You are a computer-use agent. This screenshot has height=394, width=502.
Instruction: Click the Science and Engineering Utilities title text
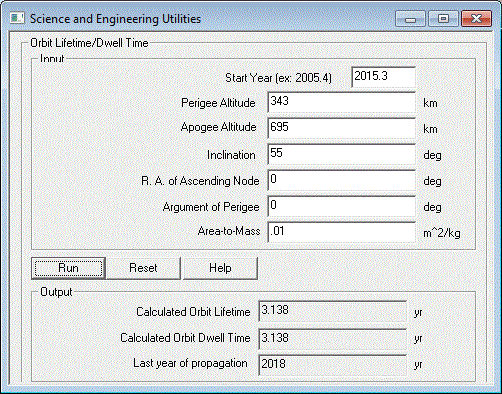pos(115,19)
